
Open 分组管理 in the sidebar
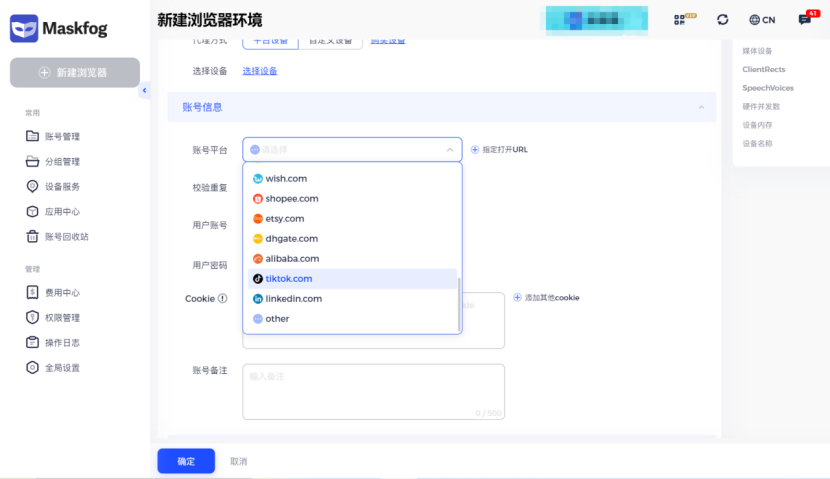pos(53,161)
